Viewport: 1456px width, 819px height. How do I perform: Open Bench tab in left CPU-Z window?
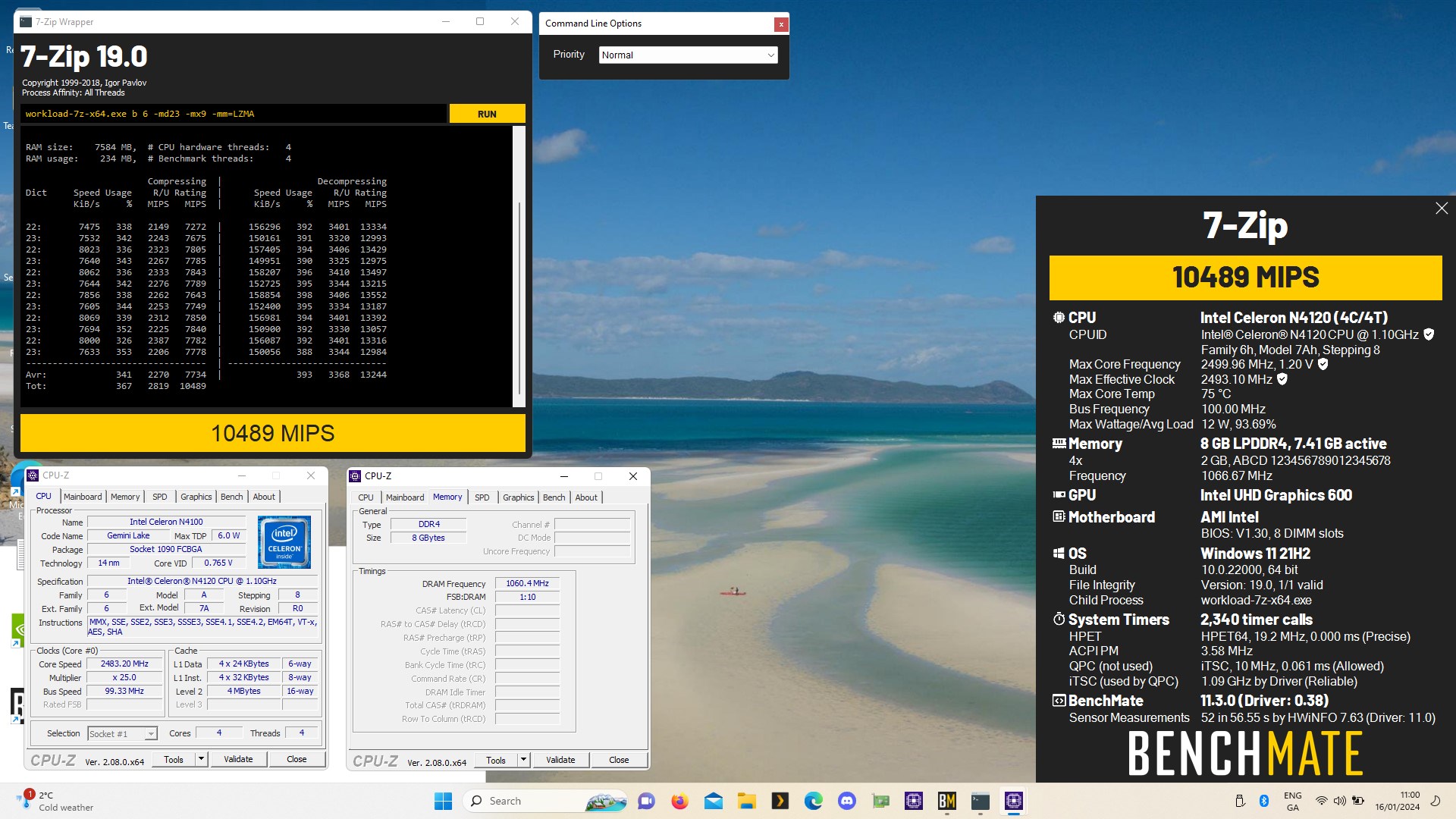(231, 497)
